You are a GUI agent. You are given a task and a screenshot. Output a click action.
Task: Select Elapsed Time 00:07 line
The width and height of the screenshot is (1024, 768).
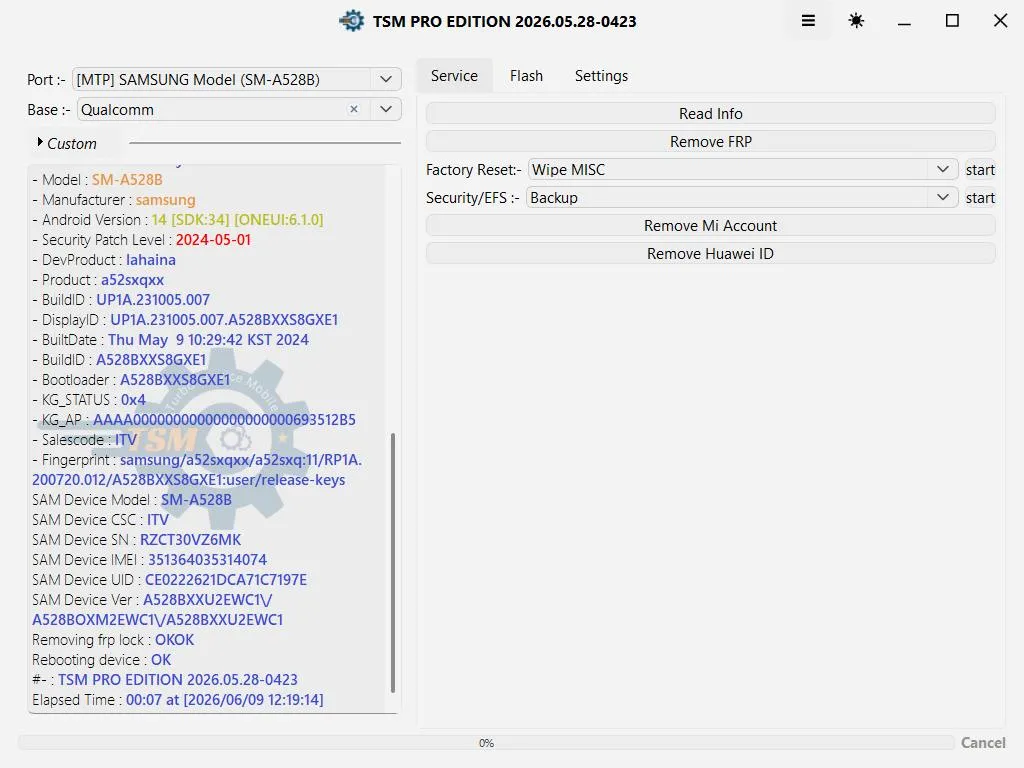178,700
